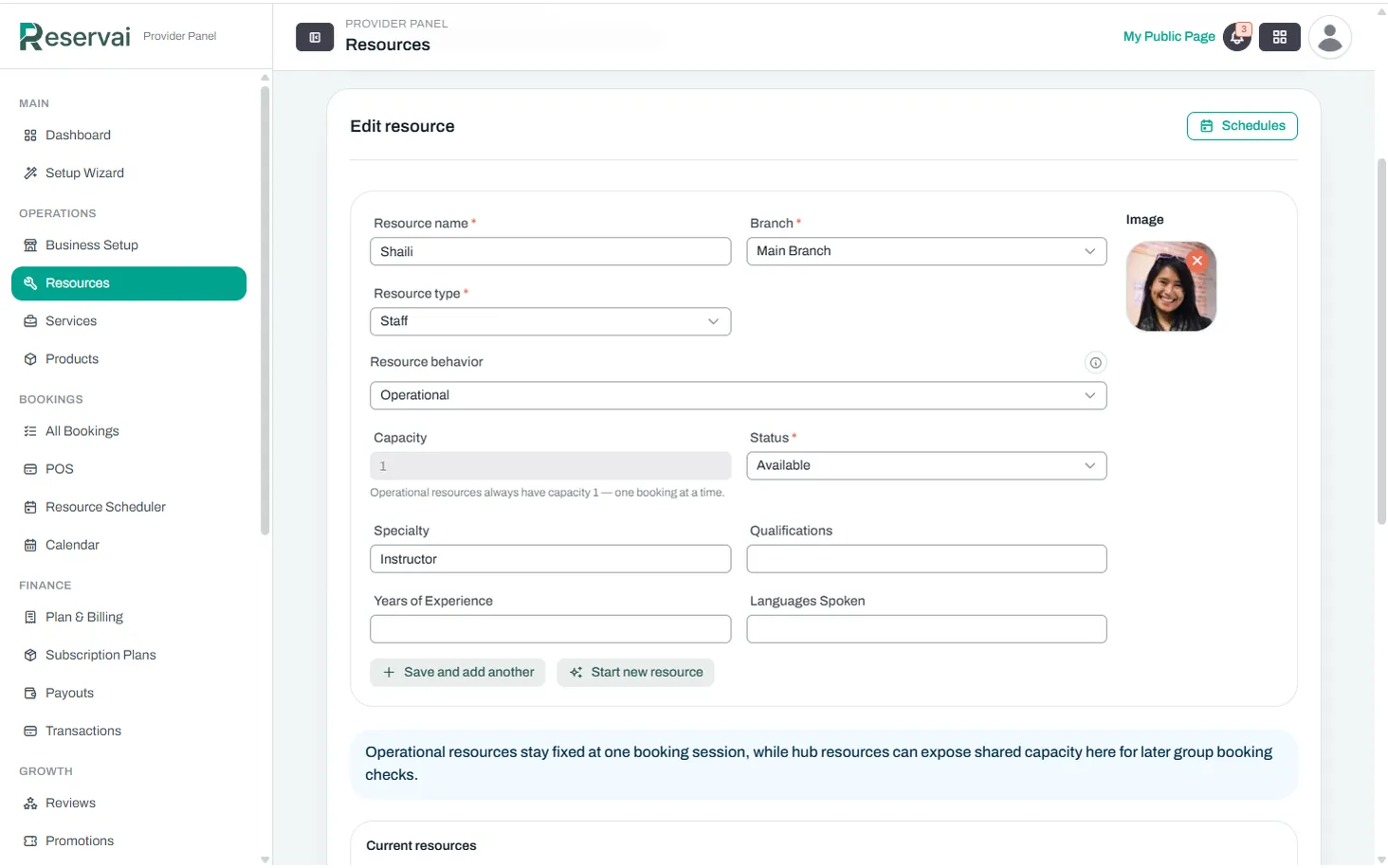Screen dimensions: 1388x868
Task: Click the Payouts wallet icon
Action: pyautogui.click(x=30, y=693)
